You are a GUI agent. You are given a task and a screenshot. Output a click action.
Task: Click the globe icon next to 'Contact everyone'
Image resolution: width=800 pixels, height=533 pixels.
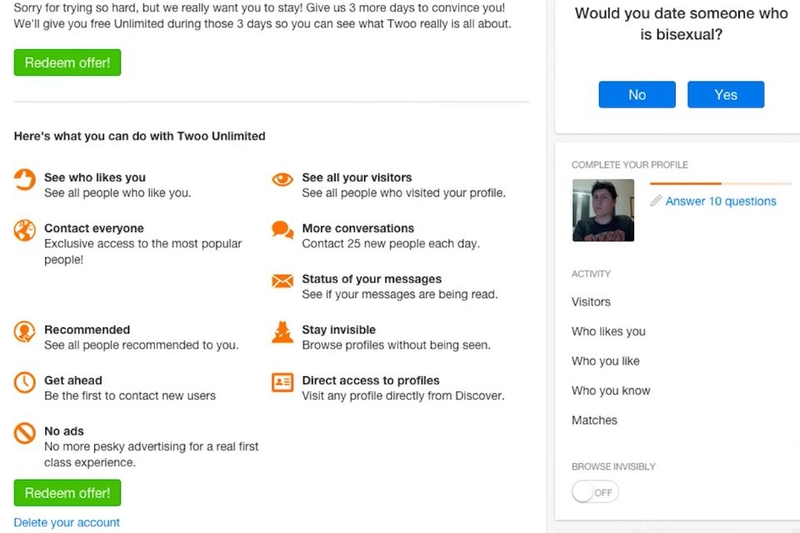tap(24, 230)
